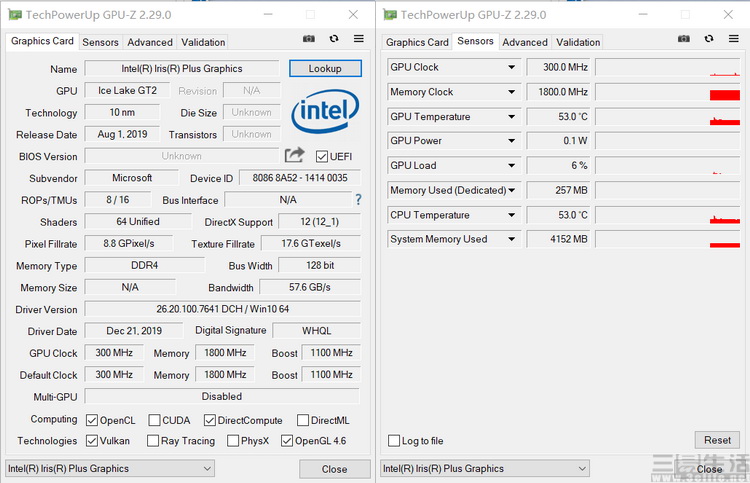Click the Driver Version field
Screen dimensions: 750x483
(222, 309)
